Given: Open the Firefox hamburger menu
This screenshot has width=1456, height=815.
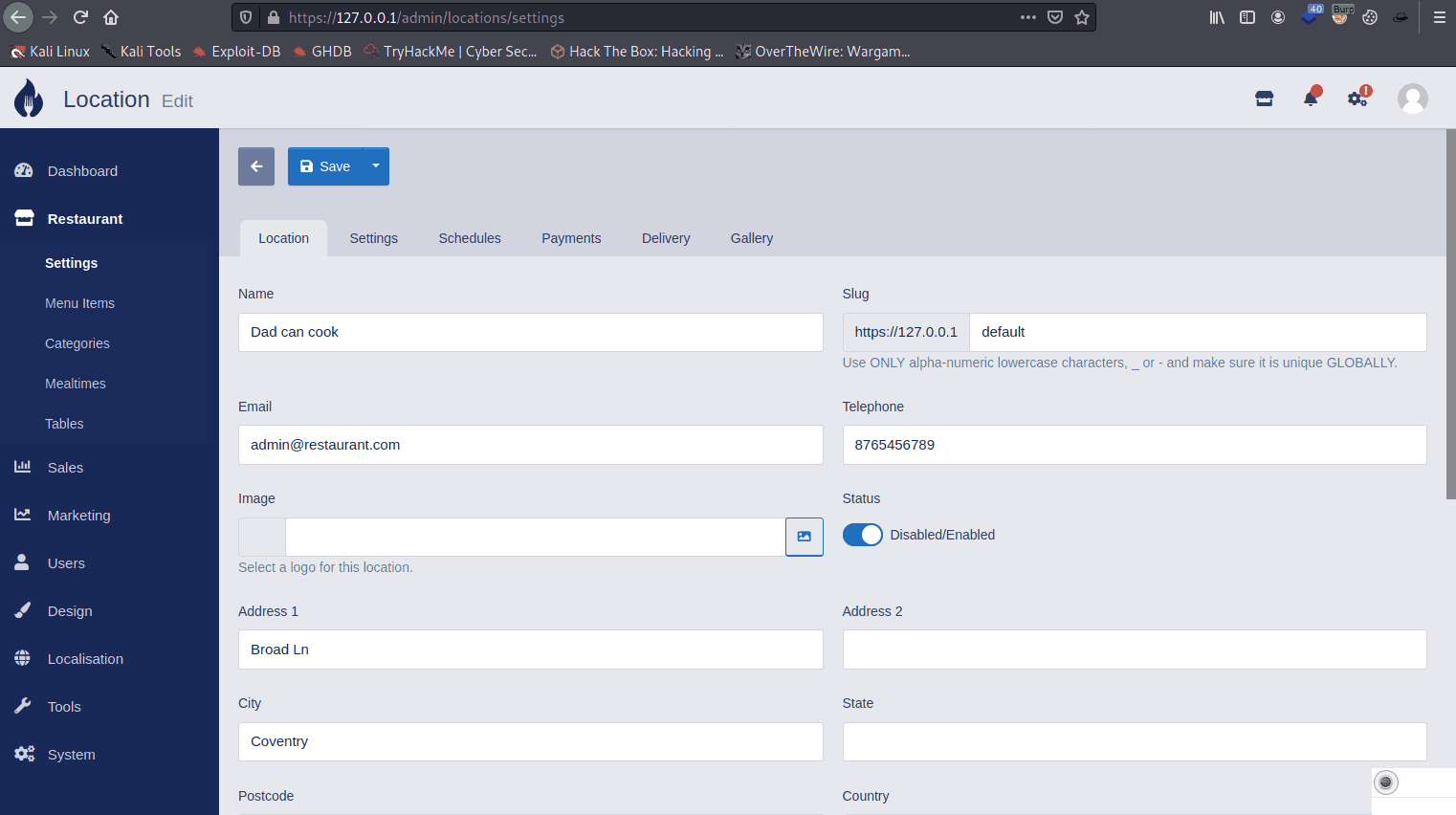Looking at the screenshot, I should [x=1438, y=16].
